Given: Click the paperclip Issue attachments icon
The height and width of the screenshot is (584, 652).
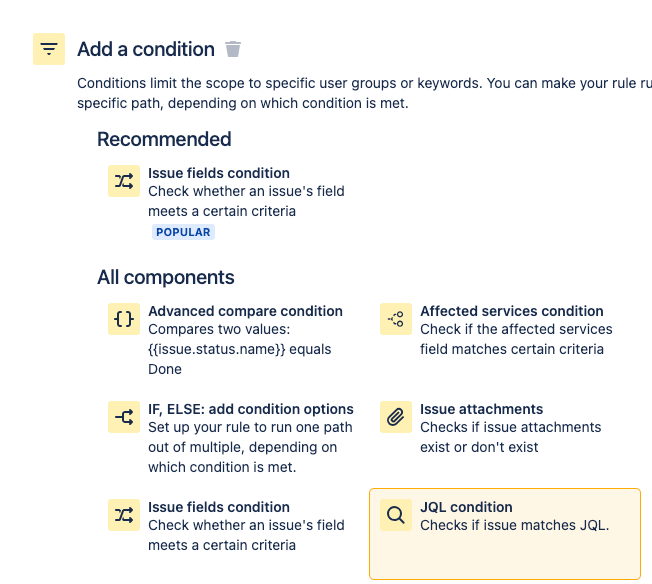Looking at the screenshot, I should coord(396,417).
